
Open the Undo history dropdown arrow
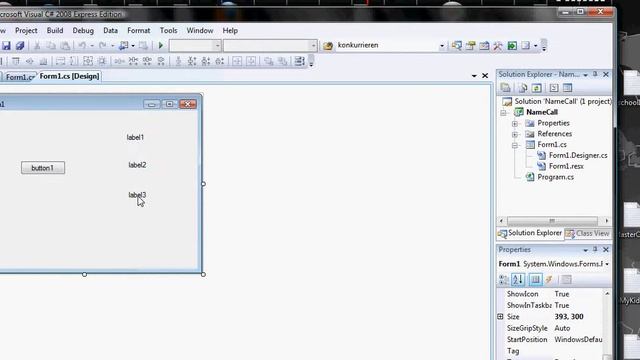(92, 46)
